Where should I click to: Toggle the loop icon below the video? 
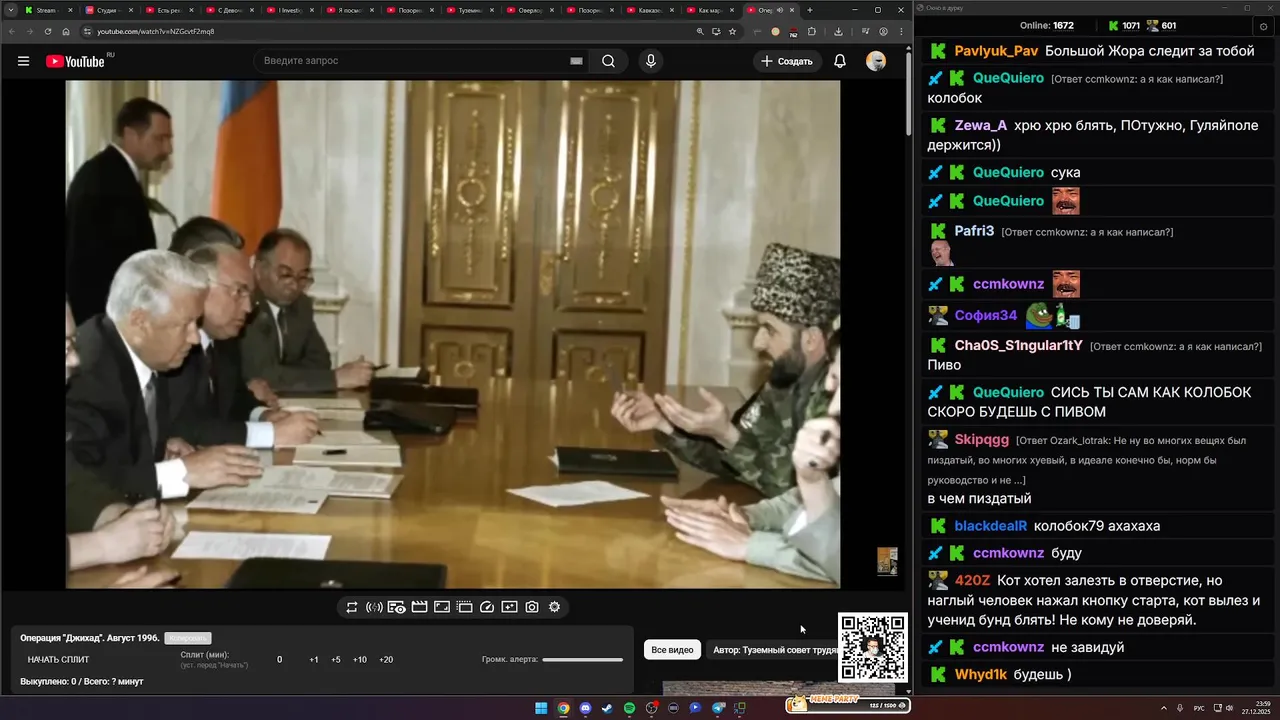pos(352,607)
